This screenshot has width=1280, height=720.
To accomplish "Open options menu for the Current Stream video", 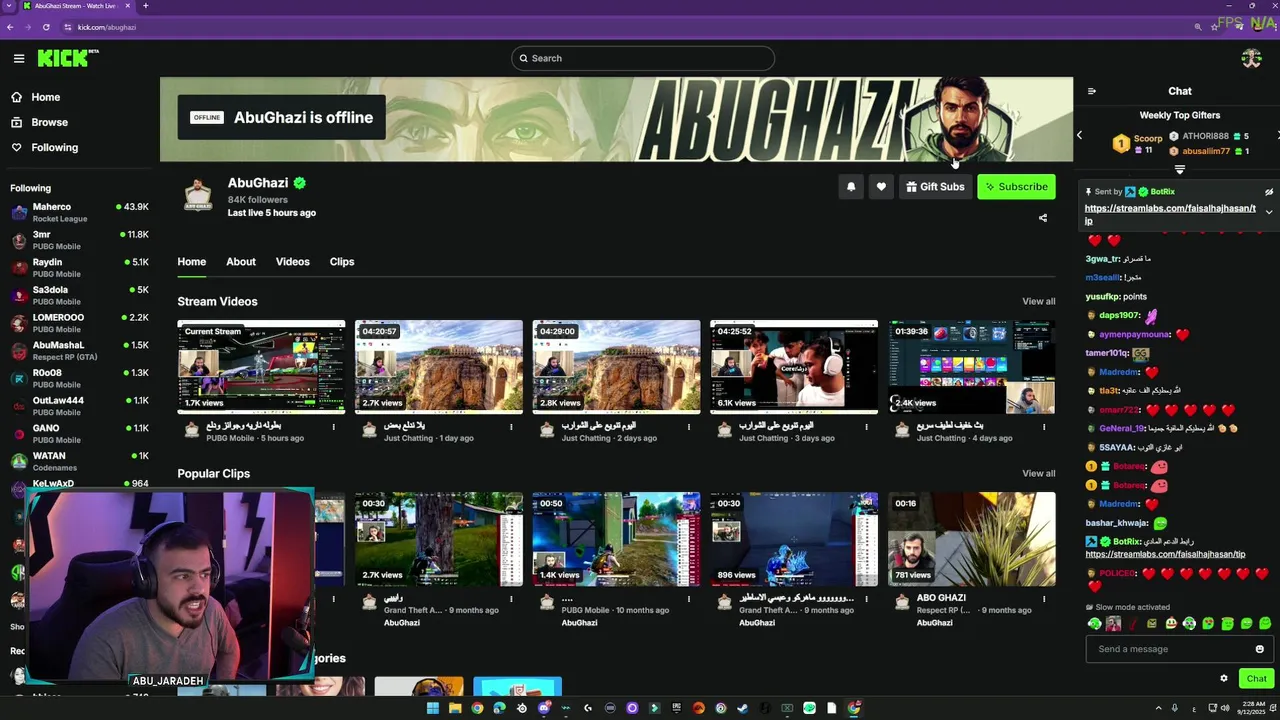I will coord(333,427).
